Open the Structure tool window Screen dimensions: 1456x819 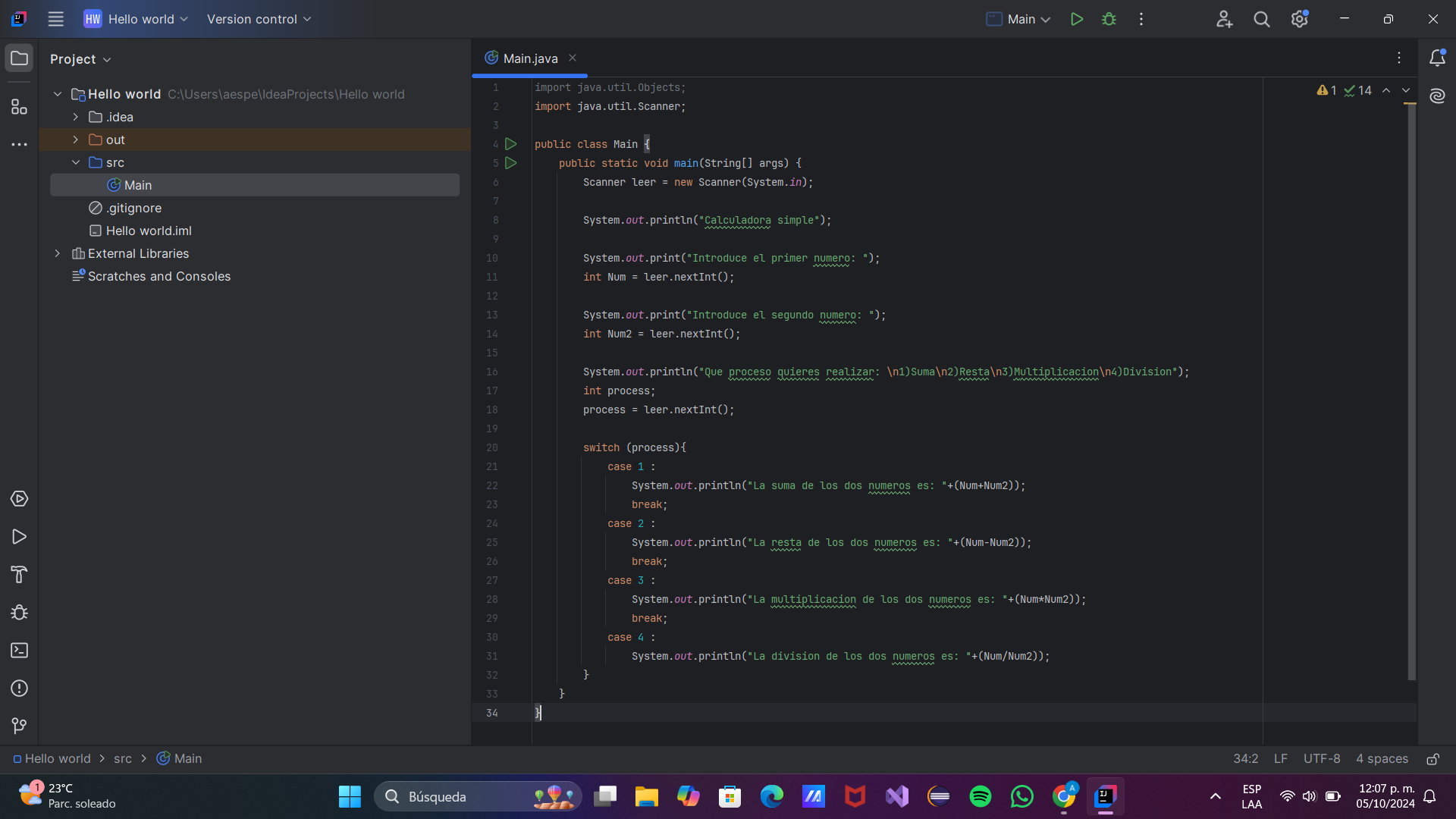[20, 107]
